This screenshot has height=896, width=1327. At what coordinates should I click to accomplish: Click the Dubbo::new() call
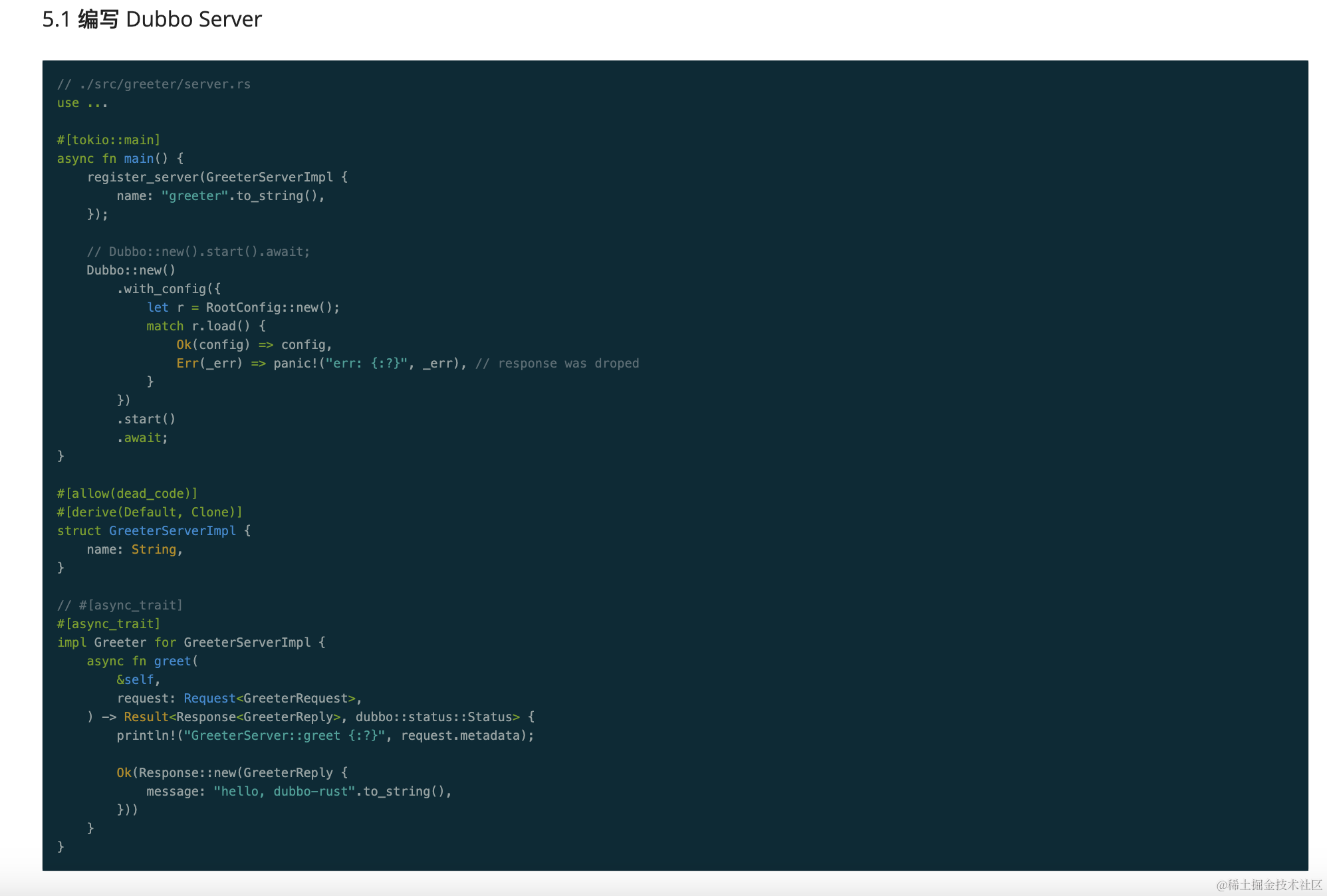click(131, 270)
